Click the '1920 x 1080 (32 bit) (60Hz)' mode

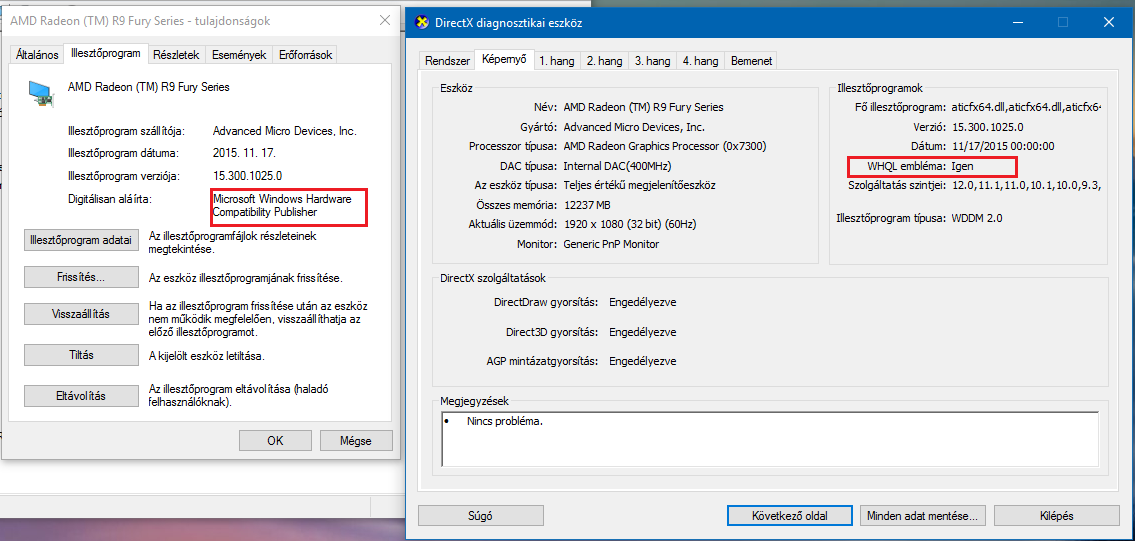coord(630,225)
